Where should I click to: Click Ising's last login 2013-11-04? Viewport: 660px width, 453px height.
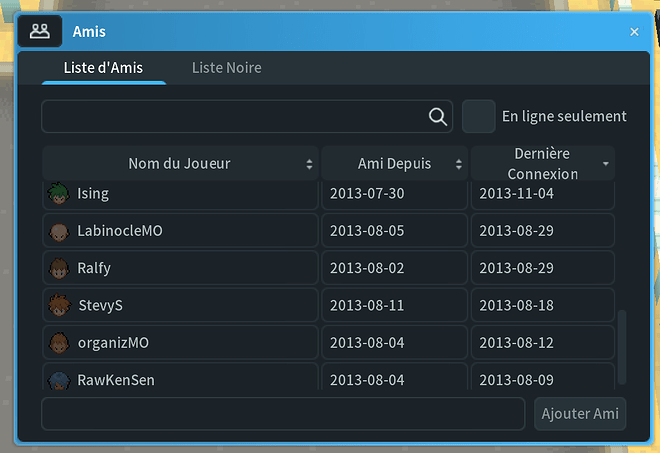click(516, 194)
